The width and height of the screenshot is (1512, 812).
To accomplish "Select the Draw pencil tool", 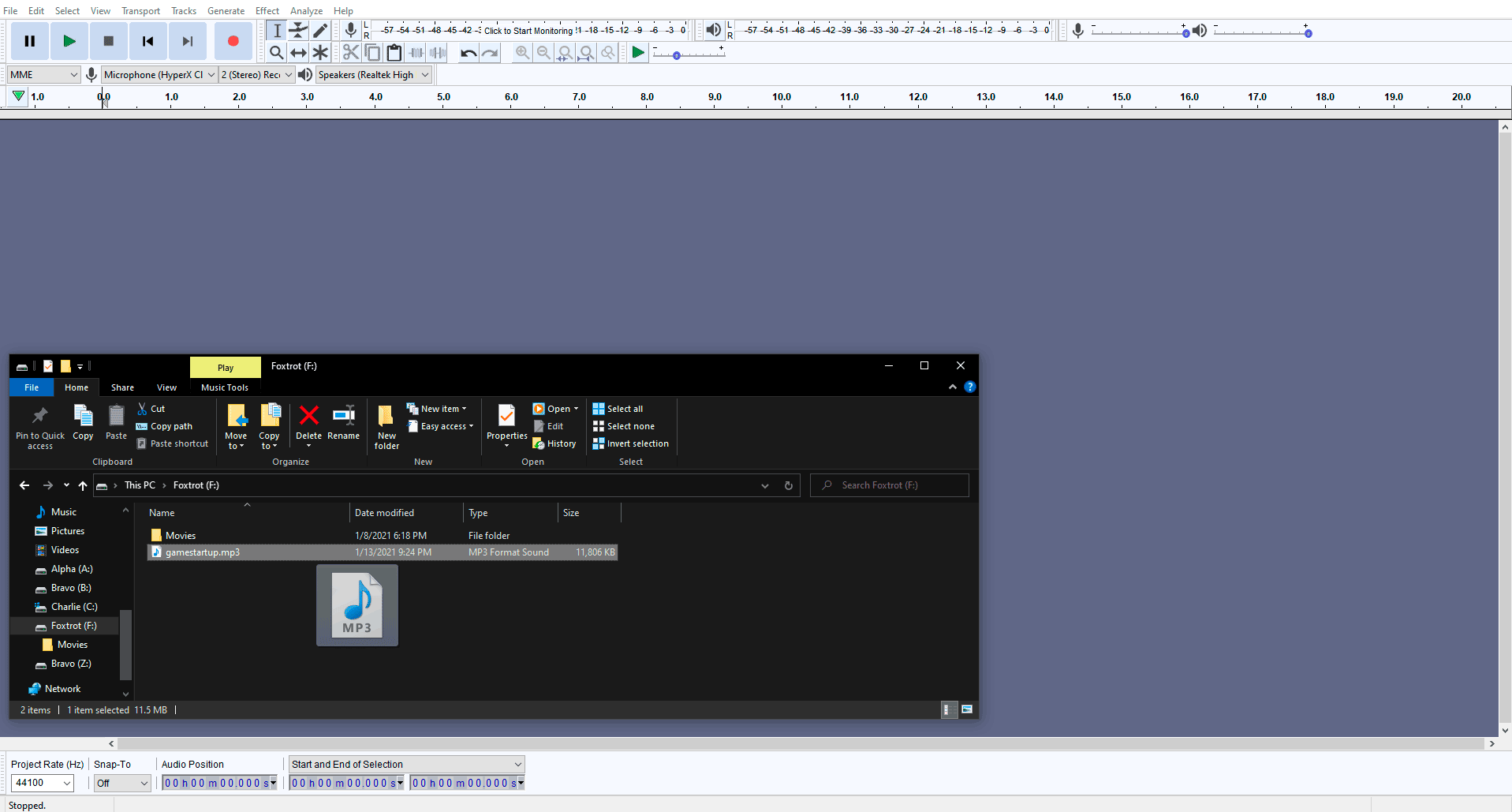I will pos(319,31).
